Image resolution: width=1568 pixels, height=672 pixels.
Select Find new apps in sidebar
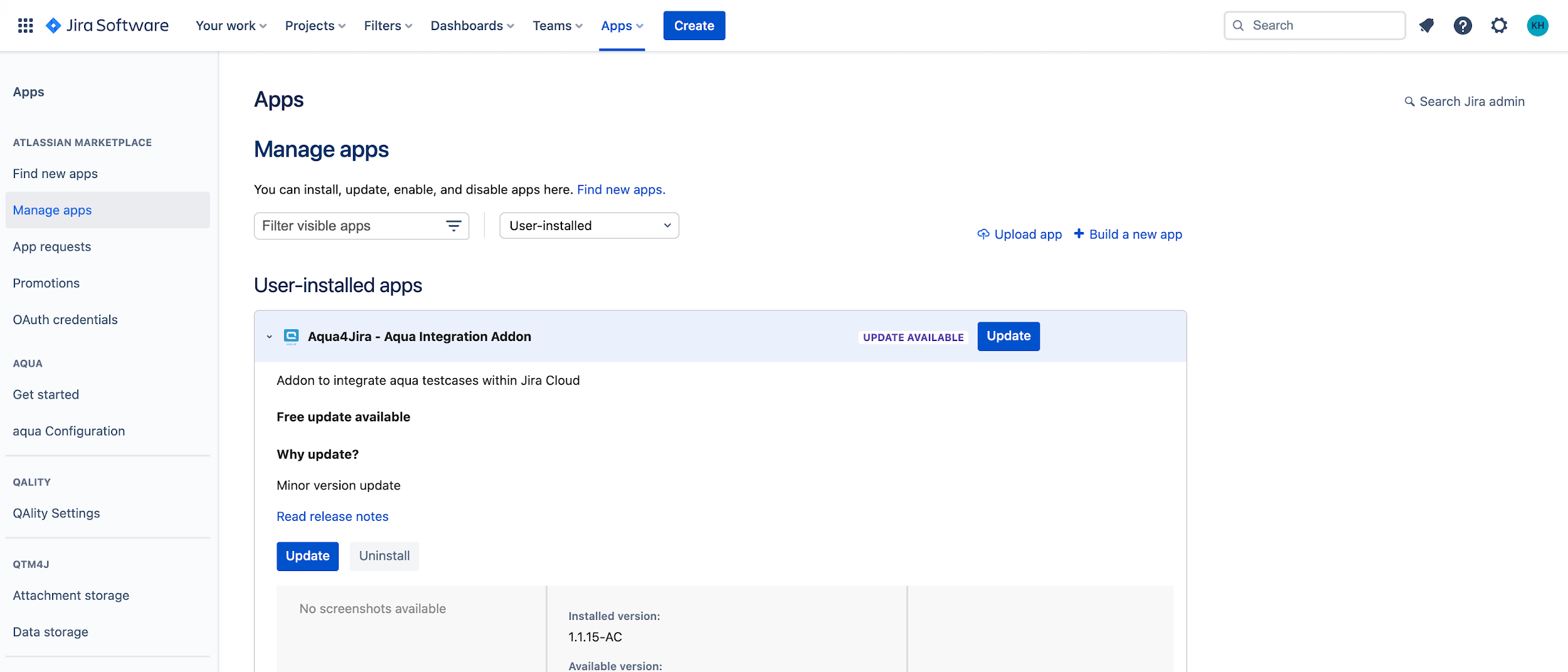click(55, 174)
